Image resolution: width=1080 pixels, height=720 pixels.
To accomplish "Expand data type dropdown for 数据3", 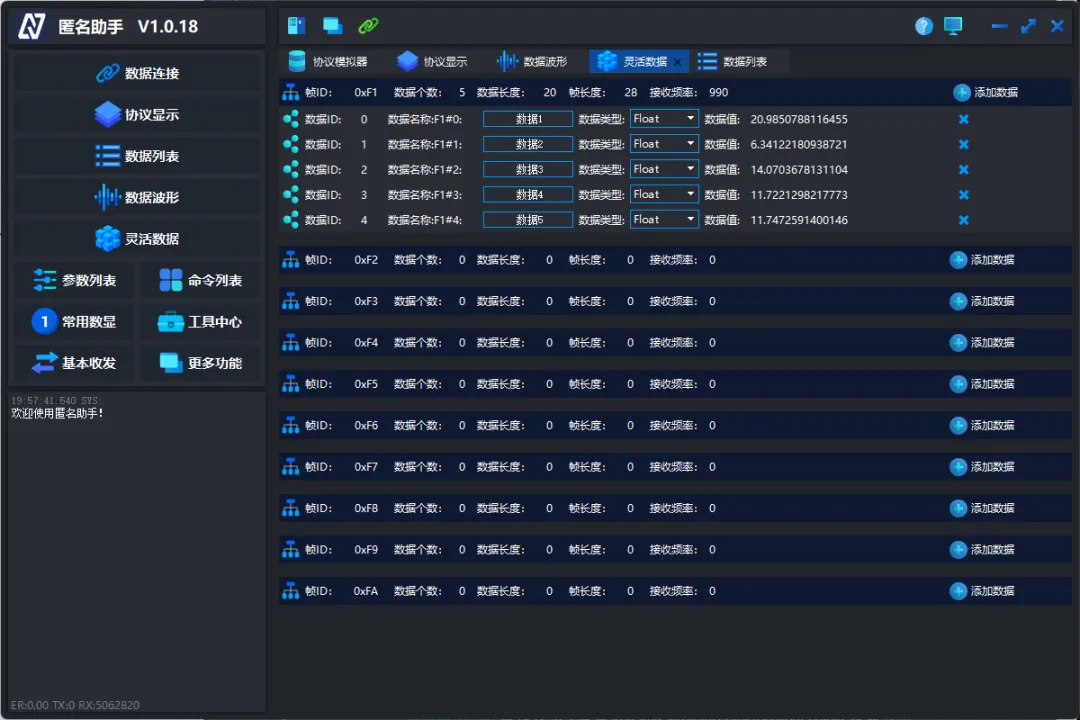I will pyautogui.click(x=664, y=169).
